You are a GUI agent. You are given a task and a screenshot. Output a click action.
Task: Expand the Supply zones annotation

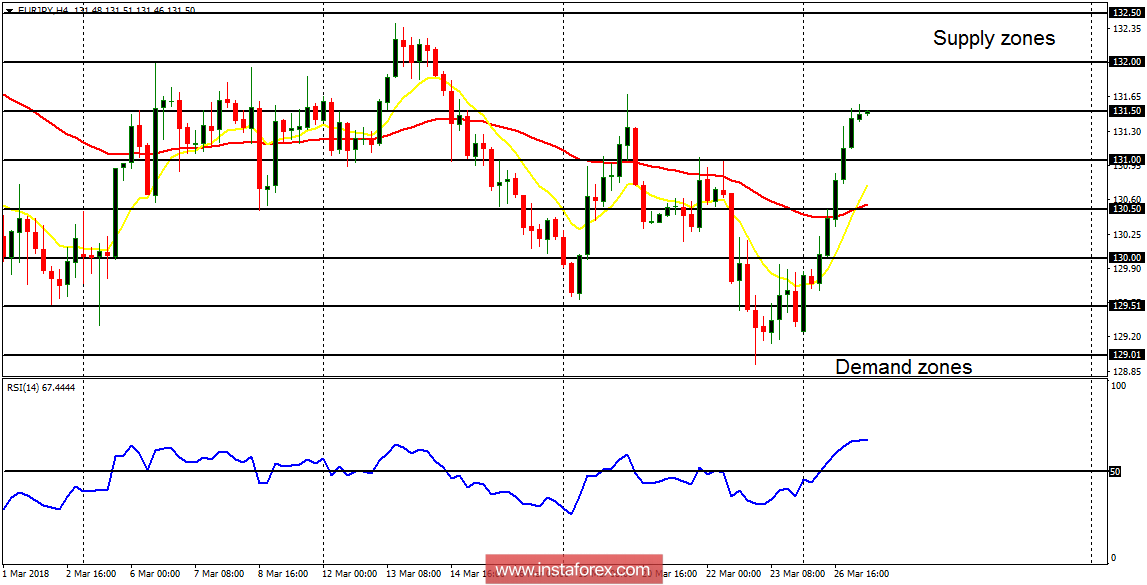click(x=994, y=39)
